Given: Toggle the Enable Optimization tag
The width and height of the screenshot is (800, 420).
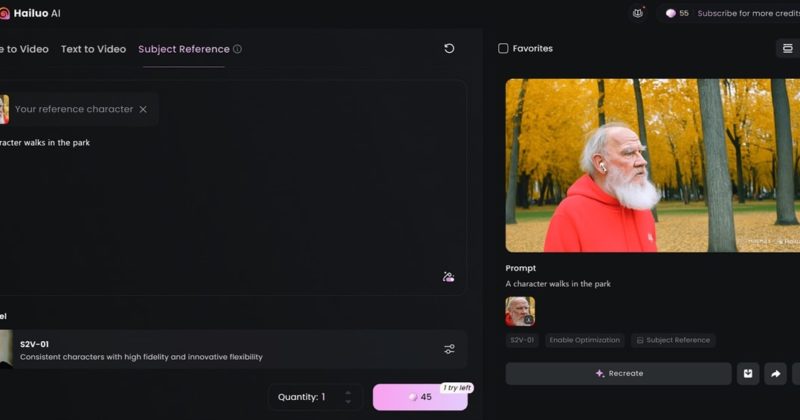Looking at the screenshot, I should tap(584, 340).
